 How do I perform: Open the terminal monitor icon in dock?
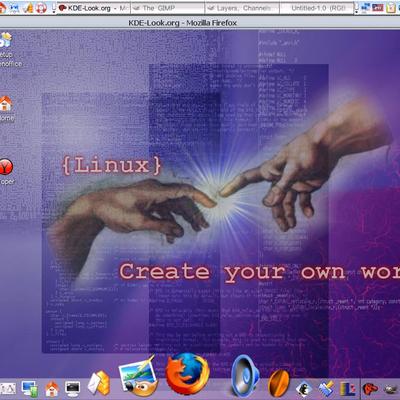(72, 389)
